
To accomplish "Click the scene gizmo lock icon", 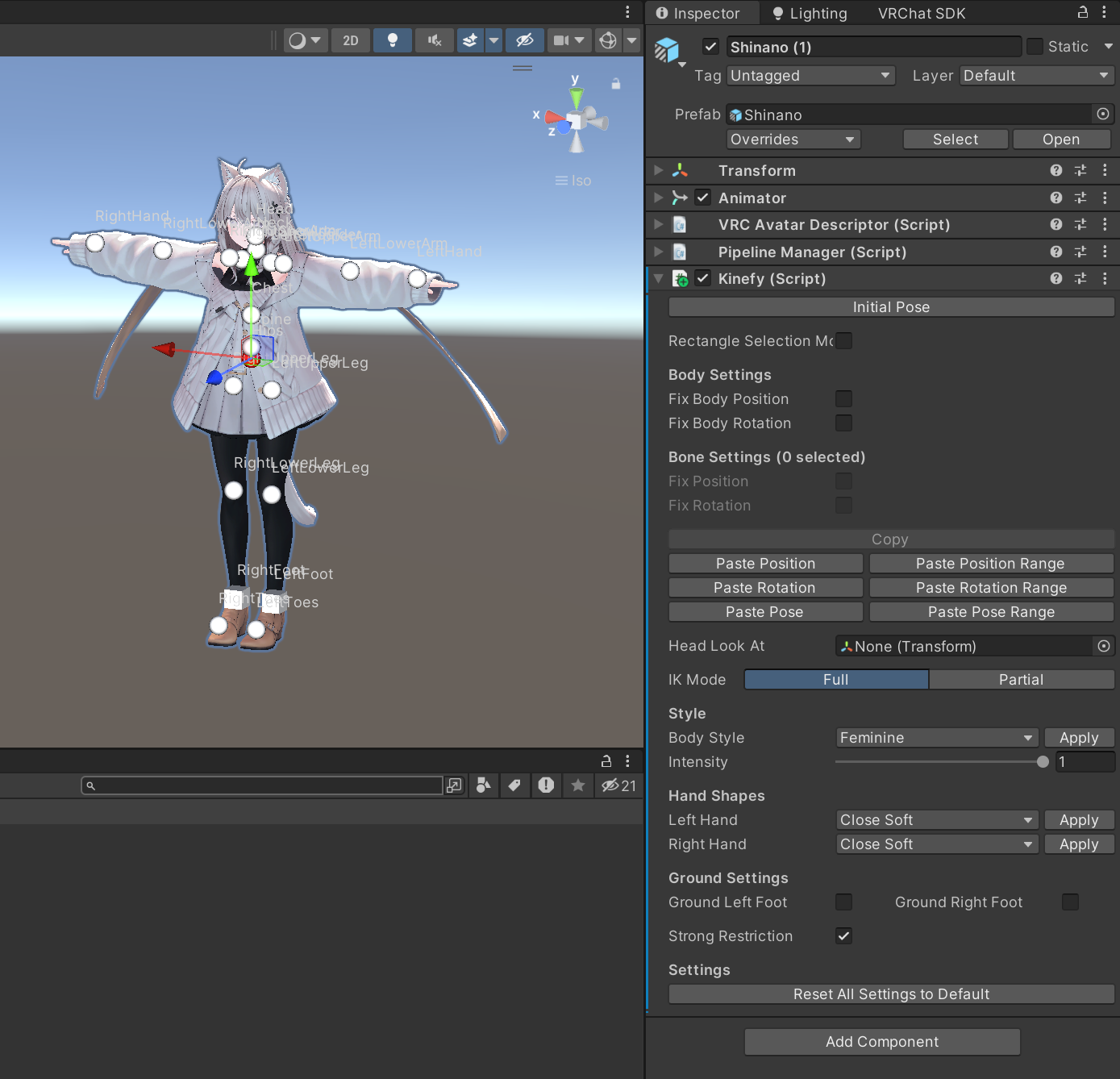I will (x=616, y=84).
